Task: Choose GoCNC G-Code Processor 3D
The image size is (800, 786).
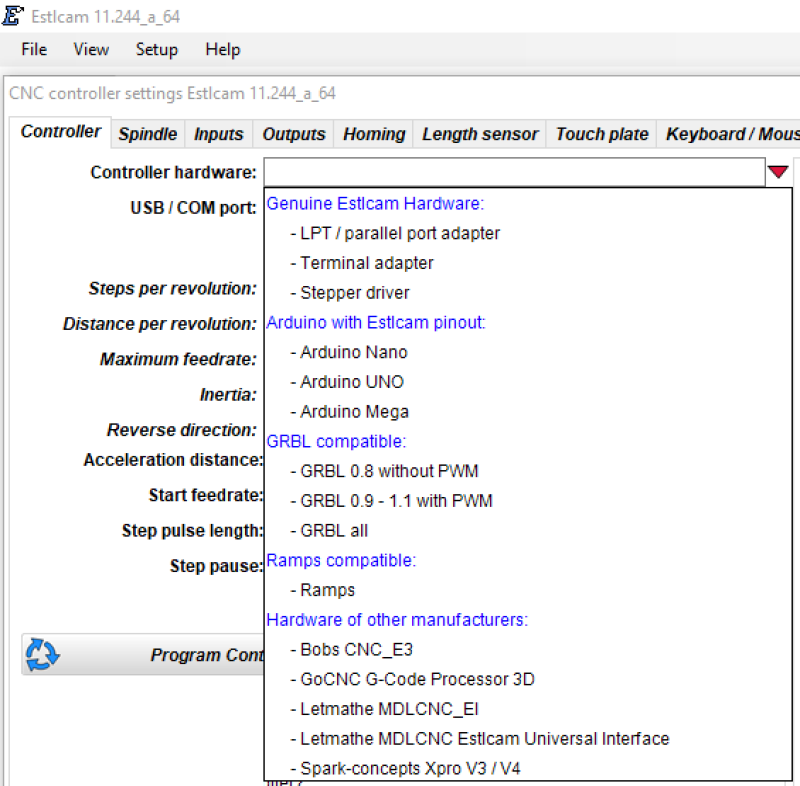Action: 528,679
